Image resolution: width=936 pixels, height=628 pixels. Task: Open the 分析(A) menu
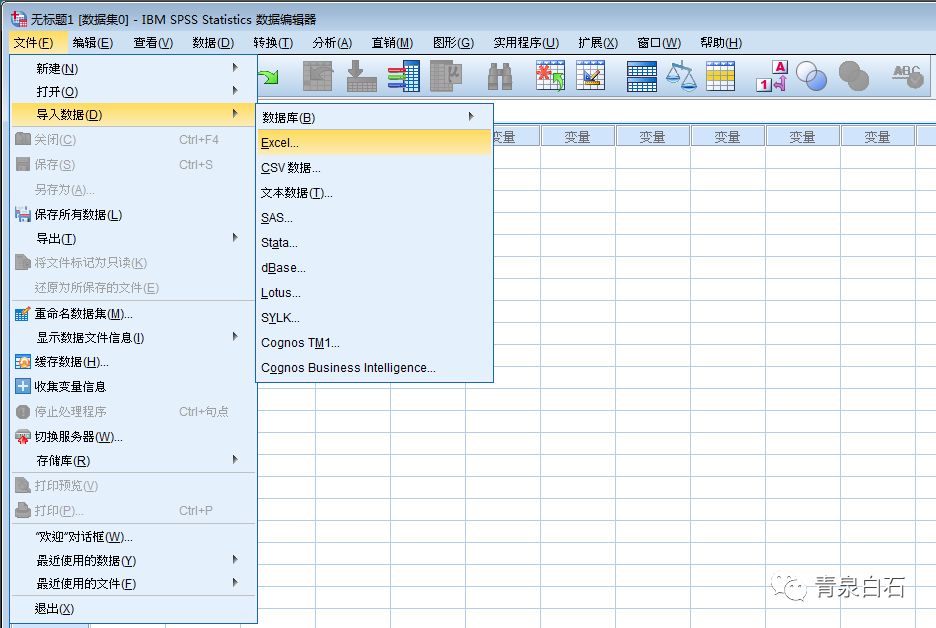[x=332, y=42]
